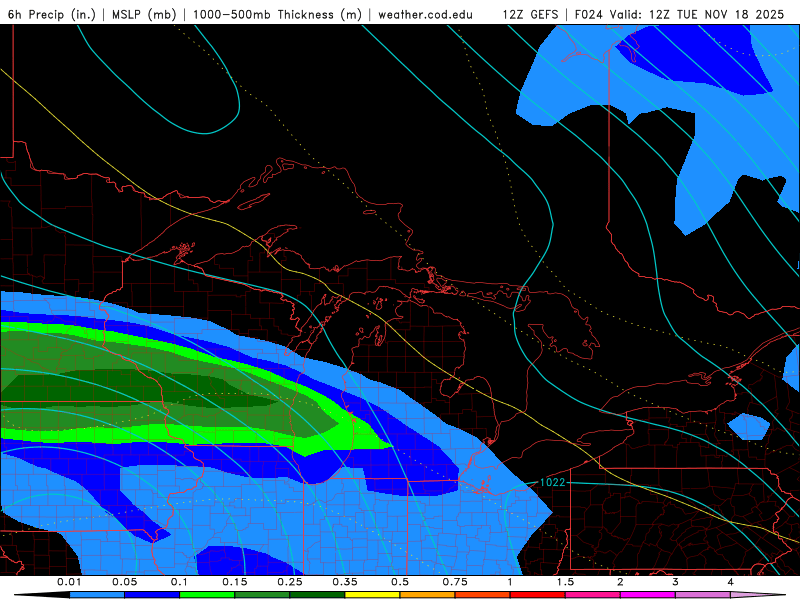Image resolution: width=800 pixels, height=600 pixels.
Task: Select the yellow 0.35–0.5 legend swatch
Action: click(x=372, y=595)
